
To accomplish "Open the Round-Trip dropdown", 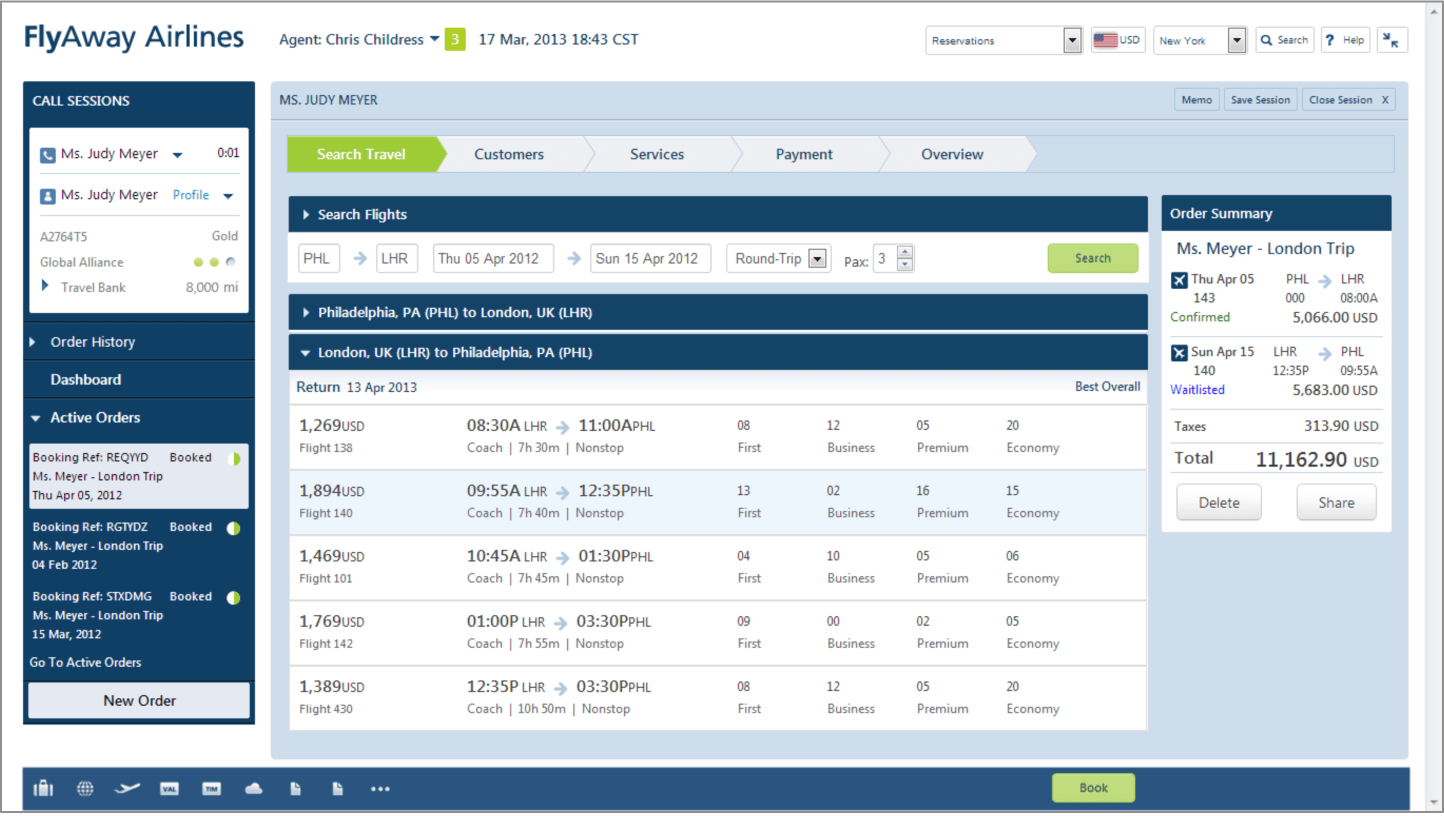I will pos(817,258).
